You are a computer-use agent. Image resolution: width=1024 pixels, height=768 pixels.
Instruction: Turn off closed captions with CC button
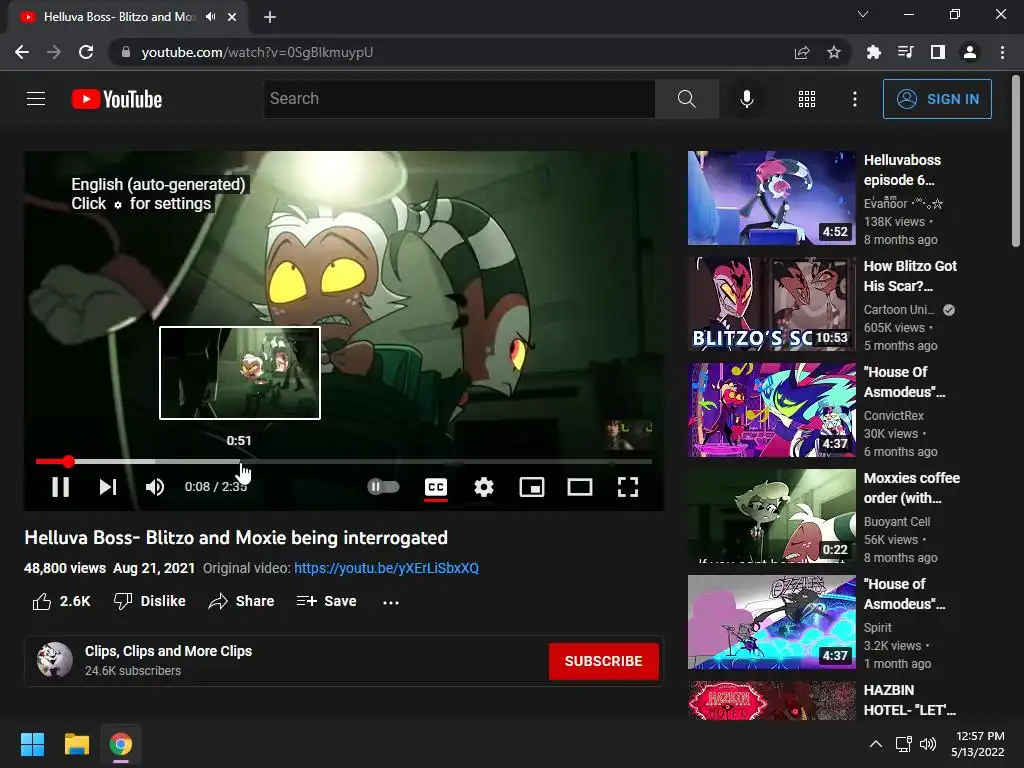tap(436, 487)
